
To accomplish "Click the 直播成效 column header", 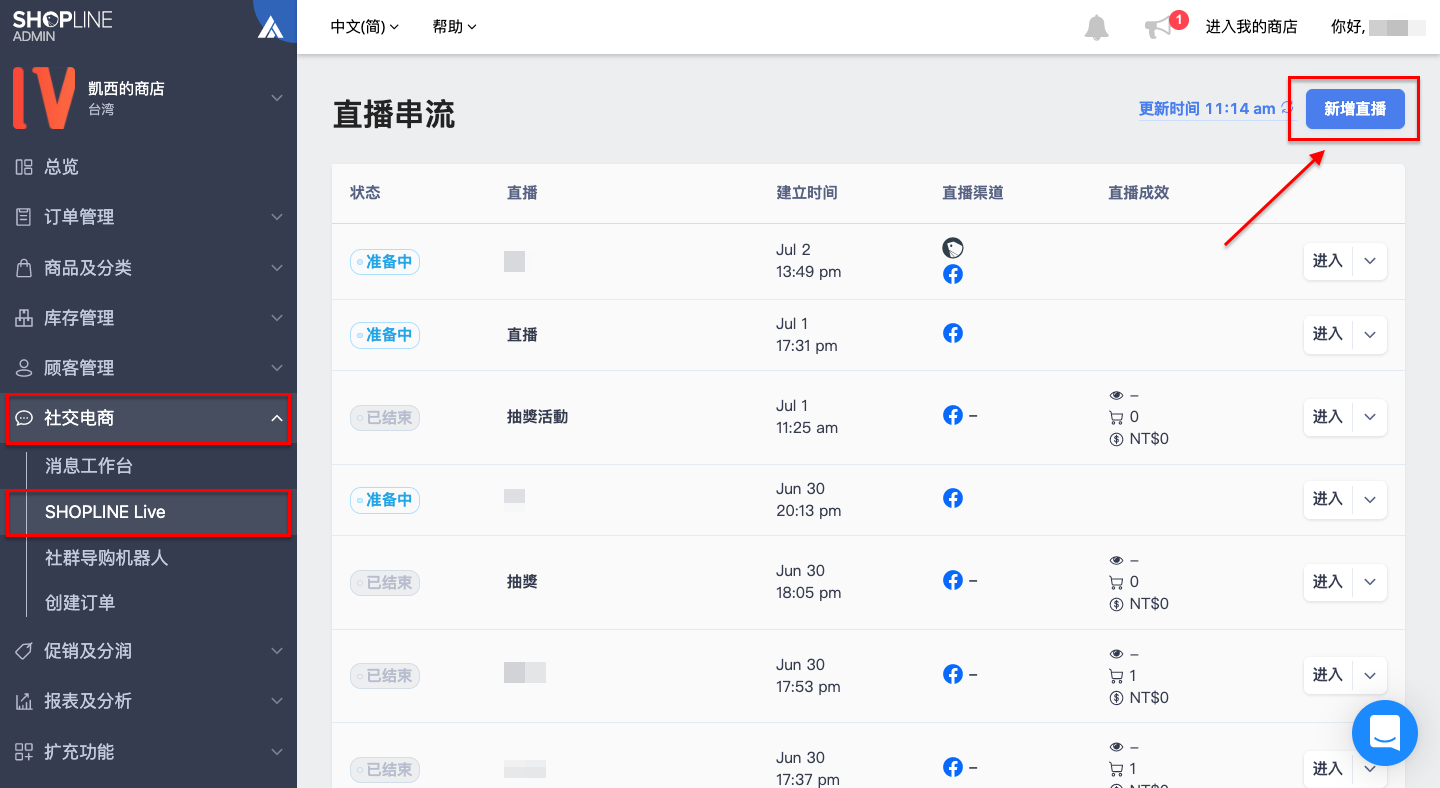I will coord(1138,193).
